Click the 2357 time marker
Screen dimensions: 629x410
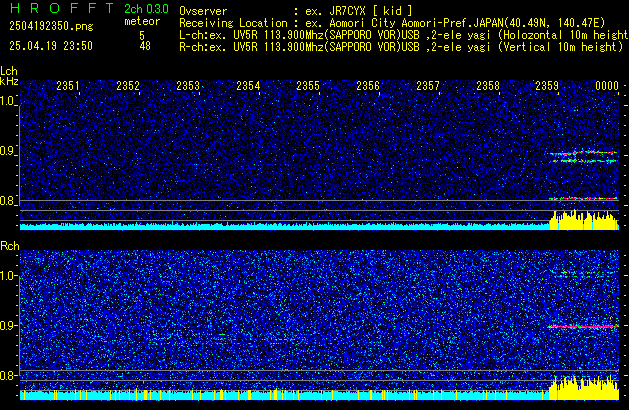pos(428,86)
